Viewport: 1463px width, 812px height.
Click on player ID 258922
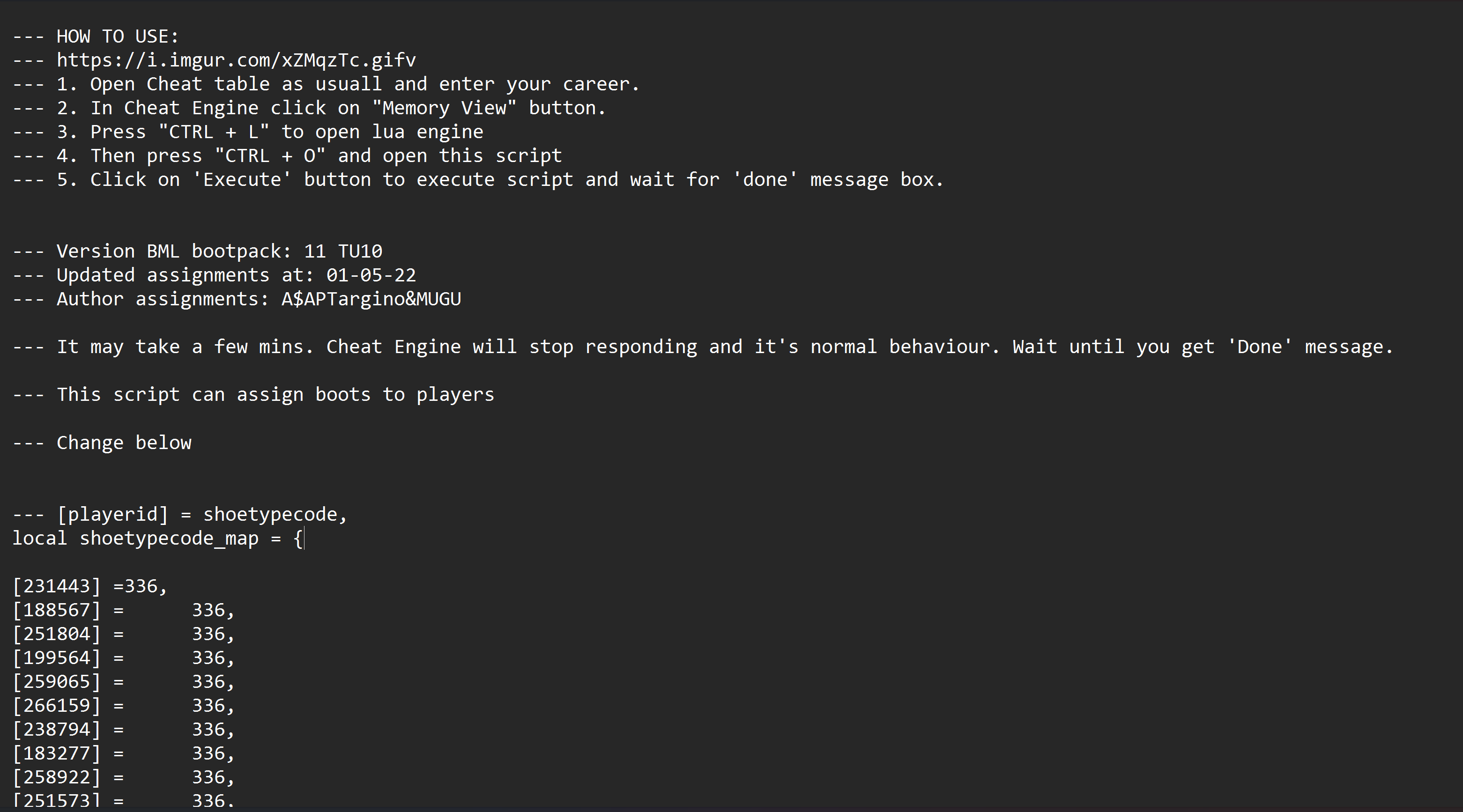tap(57, 777)
